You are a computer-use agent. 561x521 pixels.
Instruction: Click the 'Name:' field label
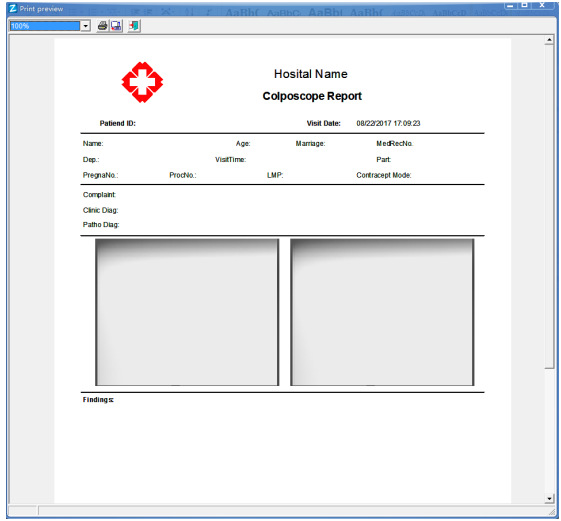tap(93, 143)
